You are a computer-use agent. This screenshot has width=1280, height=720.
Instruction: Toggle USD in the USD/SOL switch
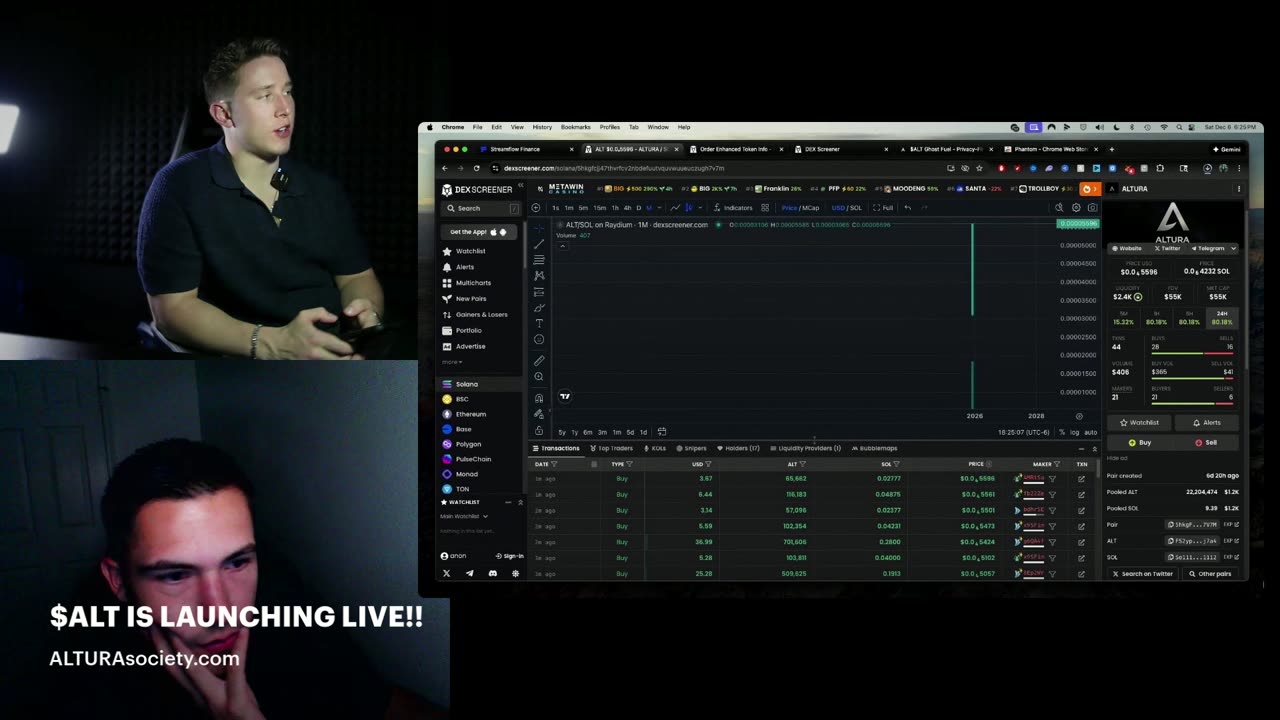click(838, 208)
